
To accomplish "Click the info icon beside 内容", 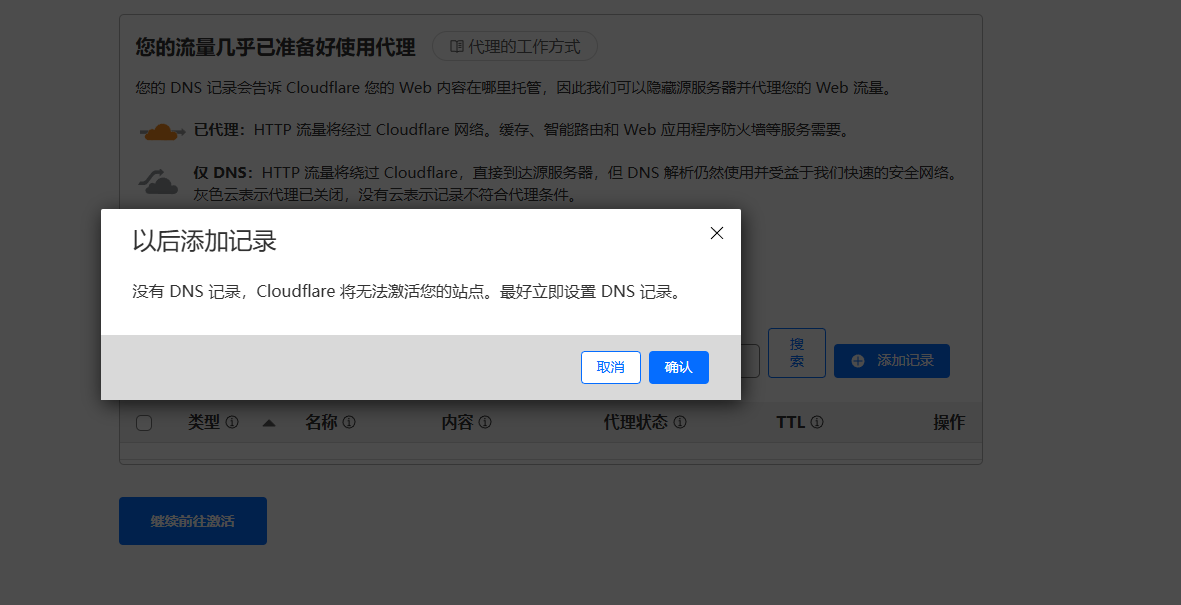I will point(485,423).
